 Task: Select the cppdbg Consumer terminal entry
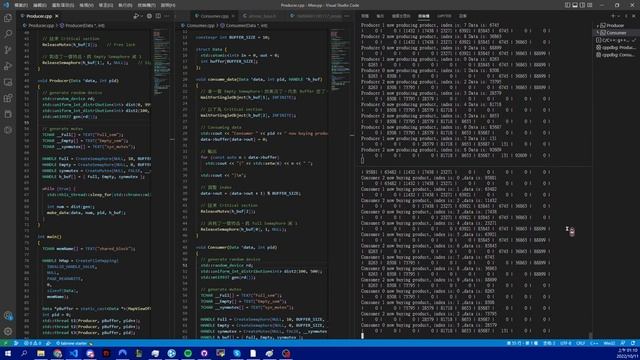616,55
